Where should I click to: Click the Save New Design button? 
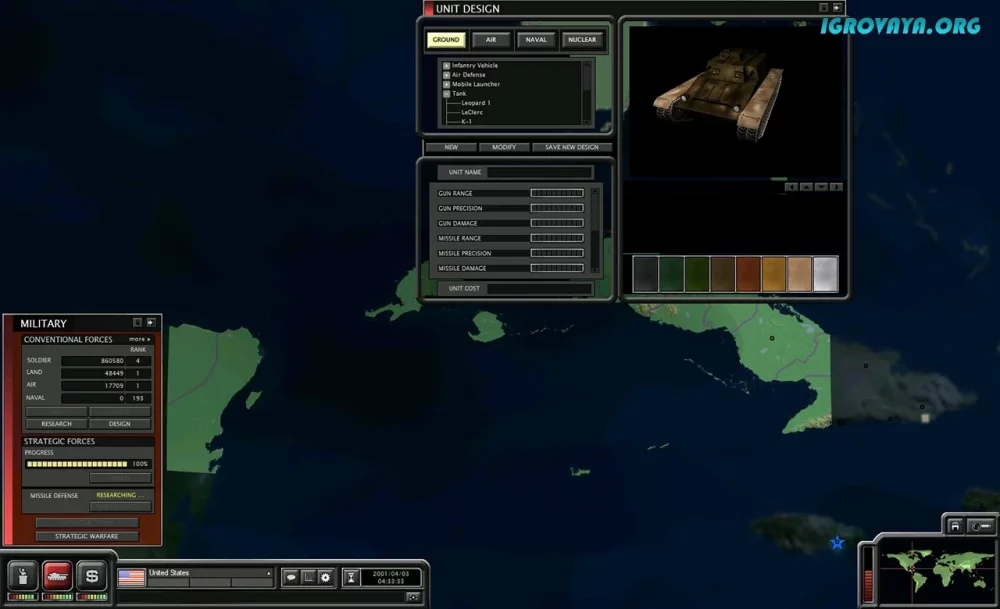[572, 147]
